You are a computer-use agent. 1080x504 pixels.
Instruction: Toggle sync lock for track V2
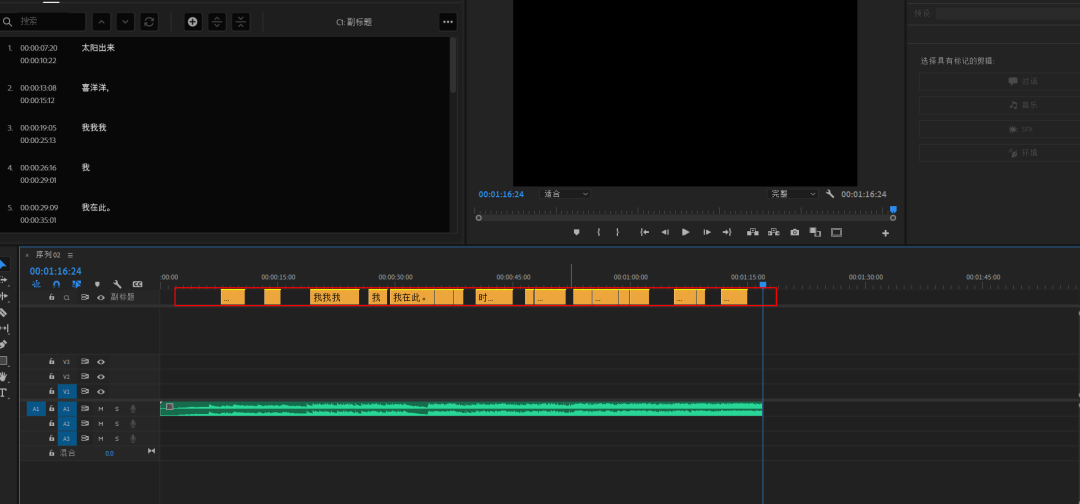pos(85,377)
